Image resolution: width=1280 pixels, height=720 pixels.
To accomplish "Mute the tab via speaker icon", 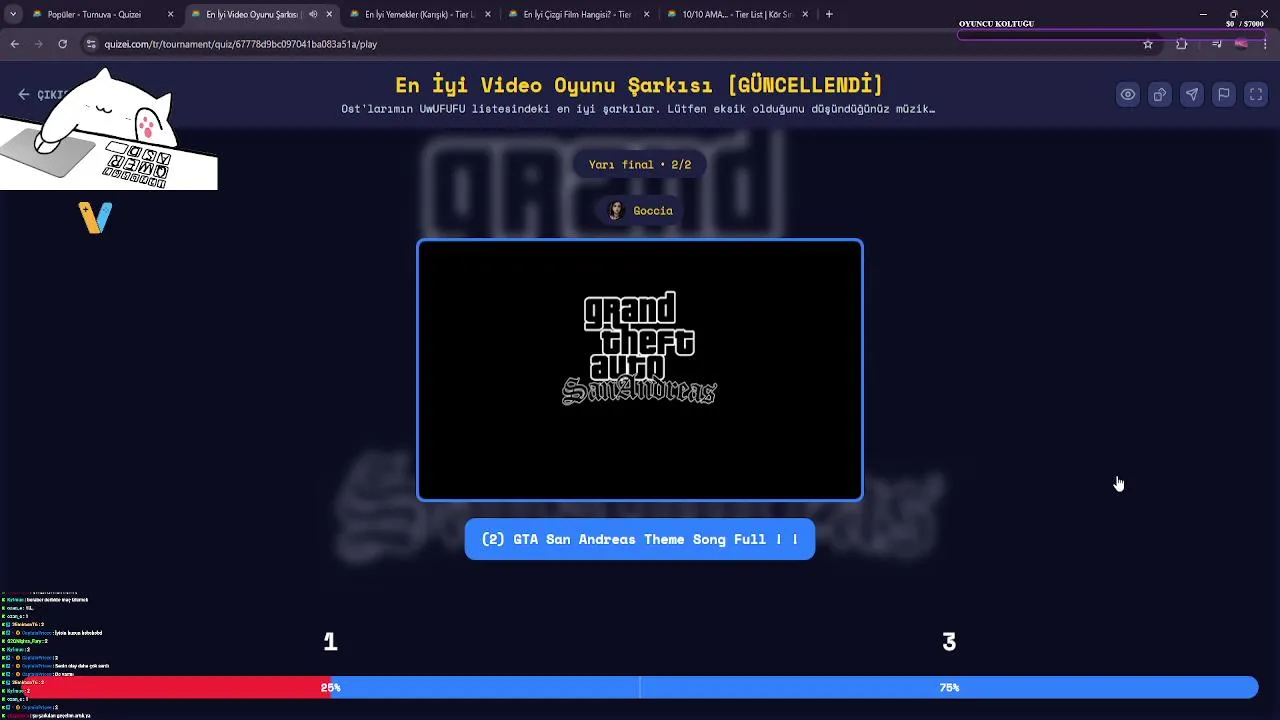I will [313, 15].
